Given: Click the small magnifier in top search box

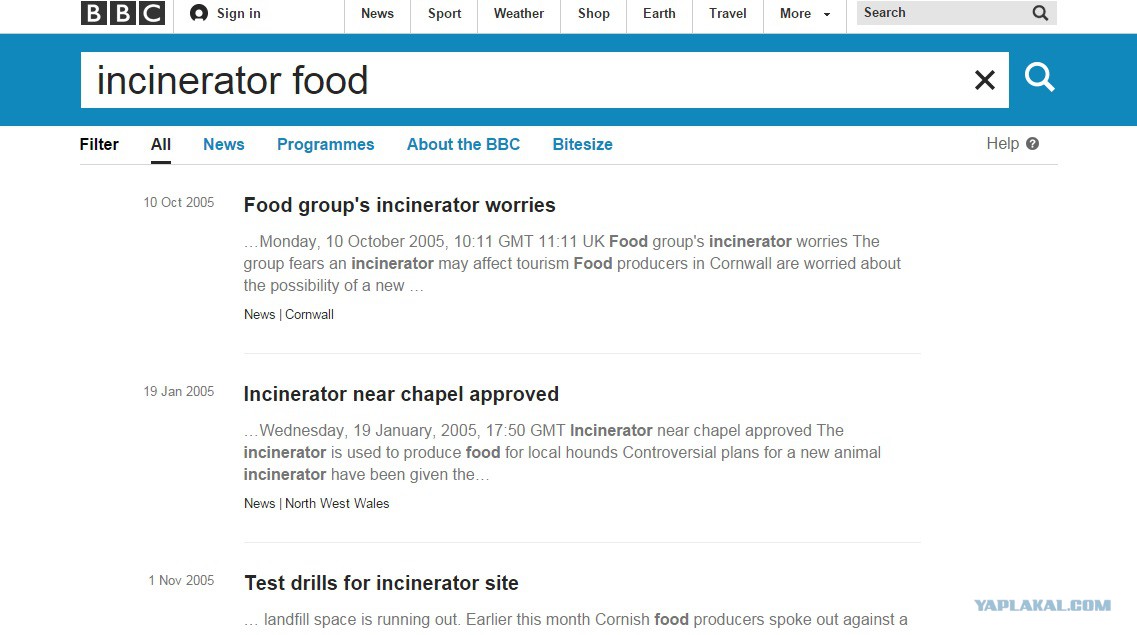Looking at the screenshot, I should [1040, 13].
